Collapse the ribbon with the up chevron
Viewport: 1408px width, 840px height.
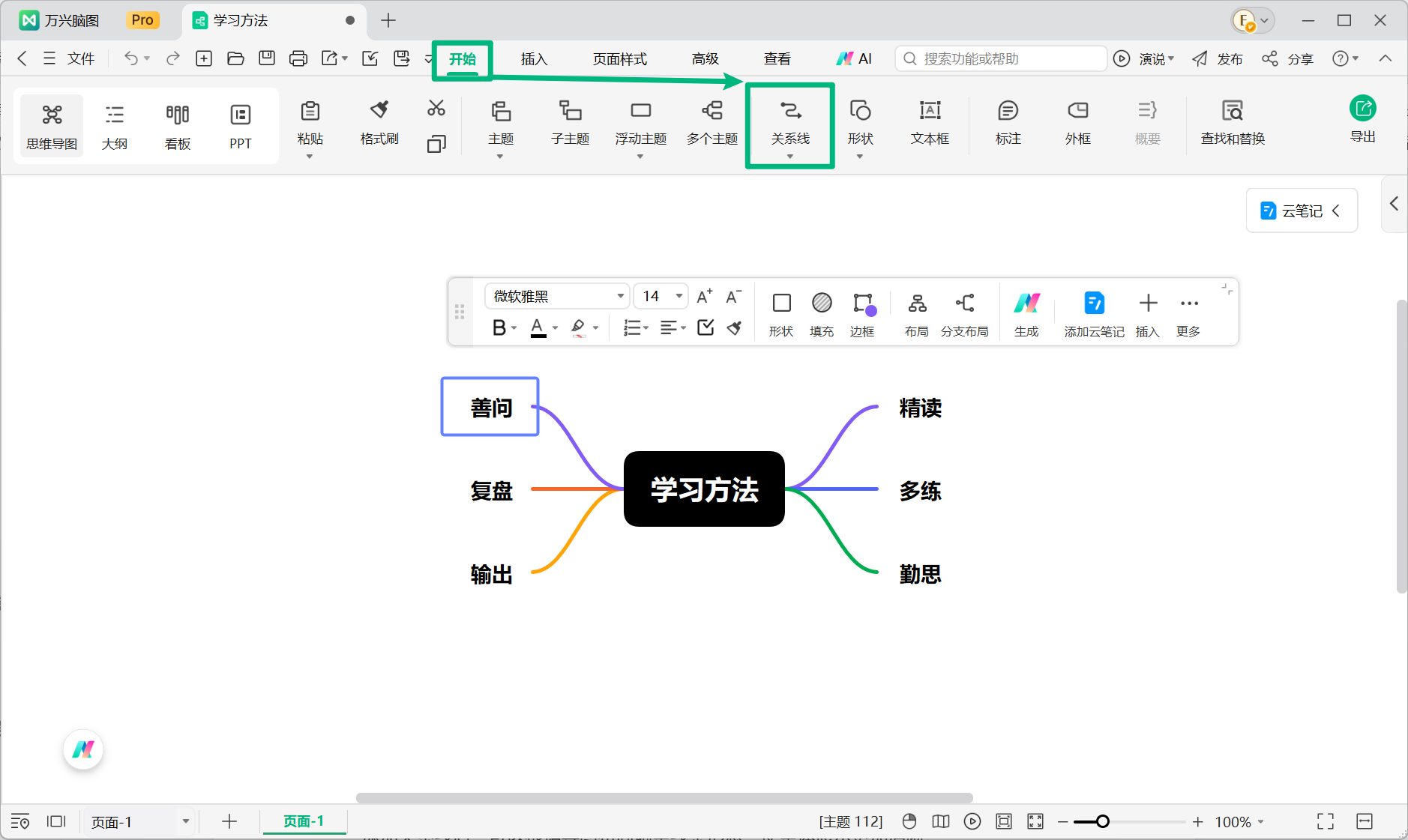(1386, 58)
